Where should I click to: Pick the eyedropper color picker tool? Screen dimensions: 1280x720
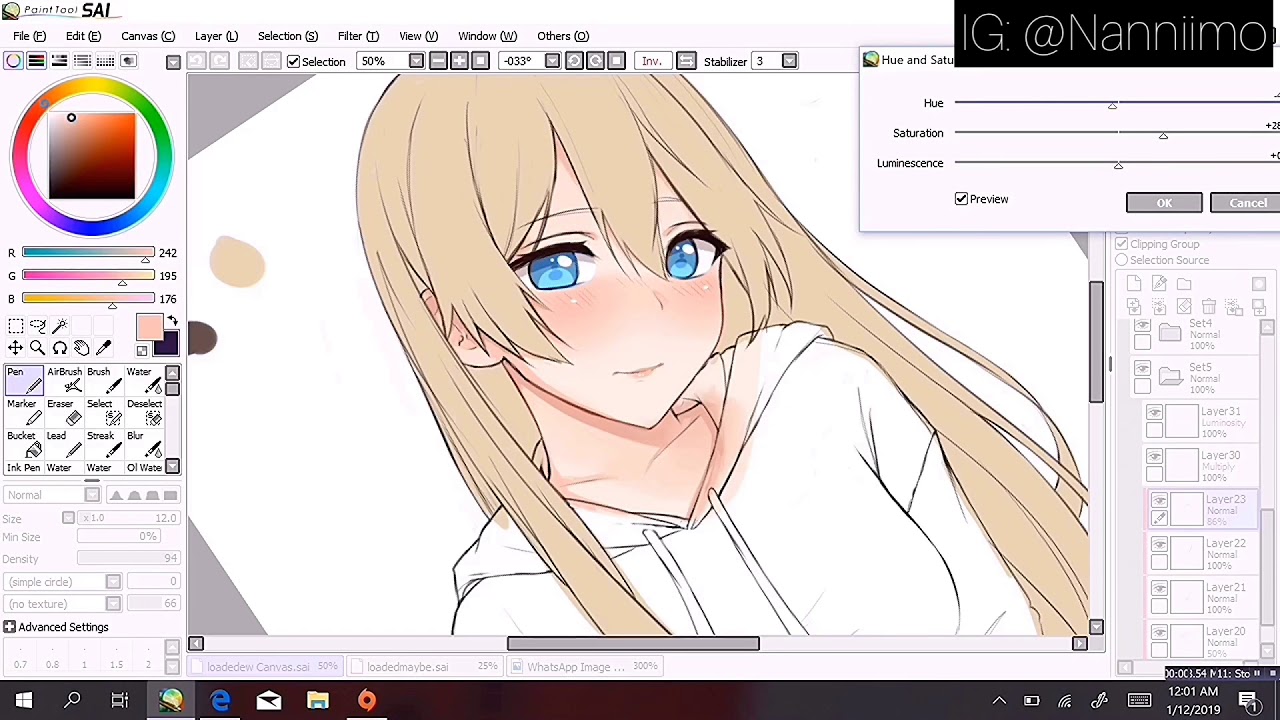pyautogui.click(x=103, y=348)
